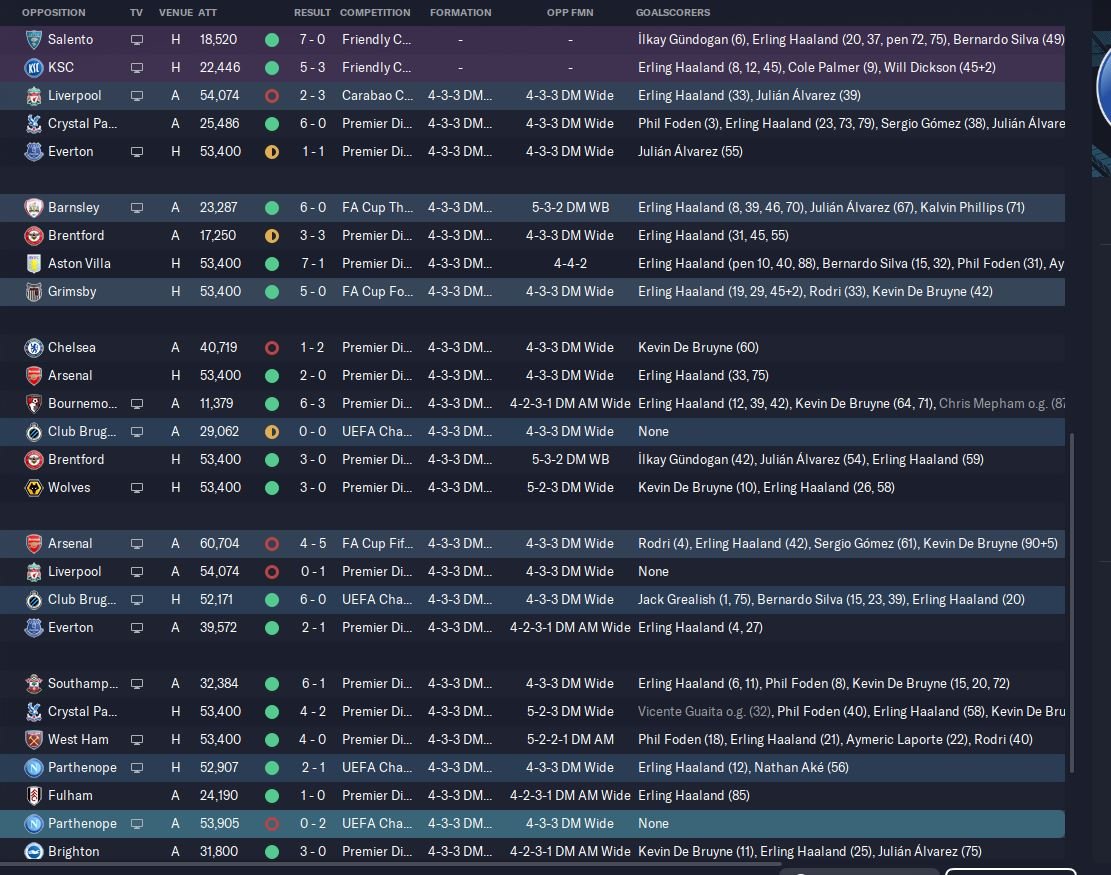Image resolution: width=1111 pixels, height=875 pixels.
Task: Sort by the Venue column header
Action: [x=176, y=13]
